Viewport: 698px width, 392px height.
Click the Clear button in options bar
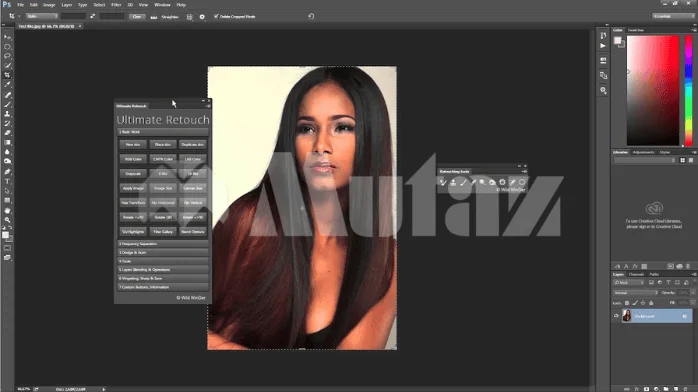pyautogui.click(x=137, y=16)
